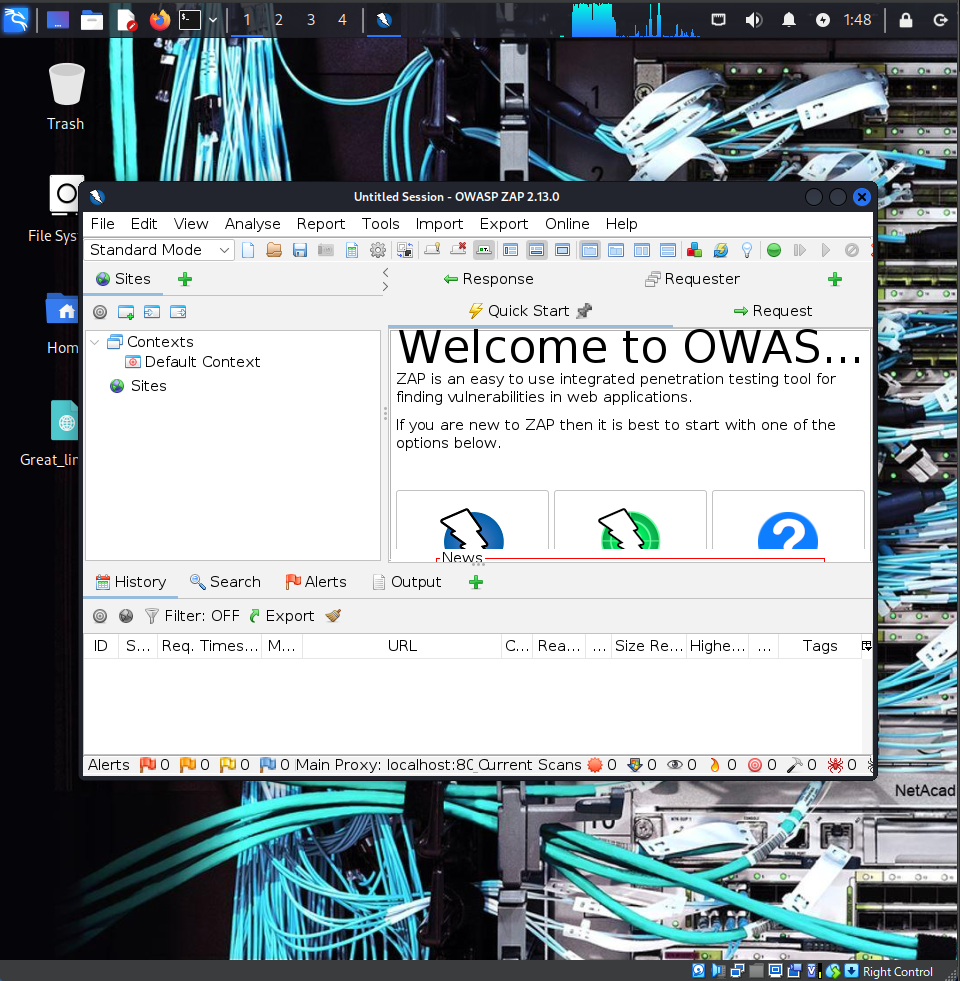Toggle expand Information tabs layout icon
The width and height of the screenshot is (960, 981).
click(536, 250)
